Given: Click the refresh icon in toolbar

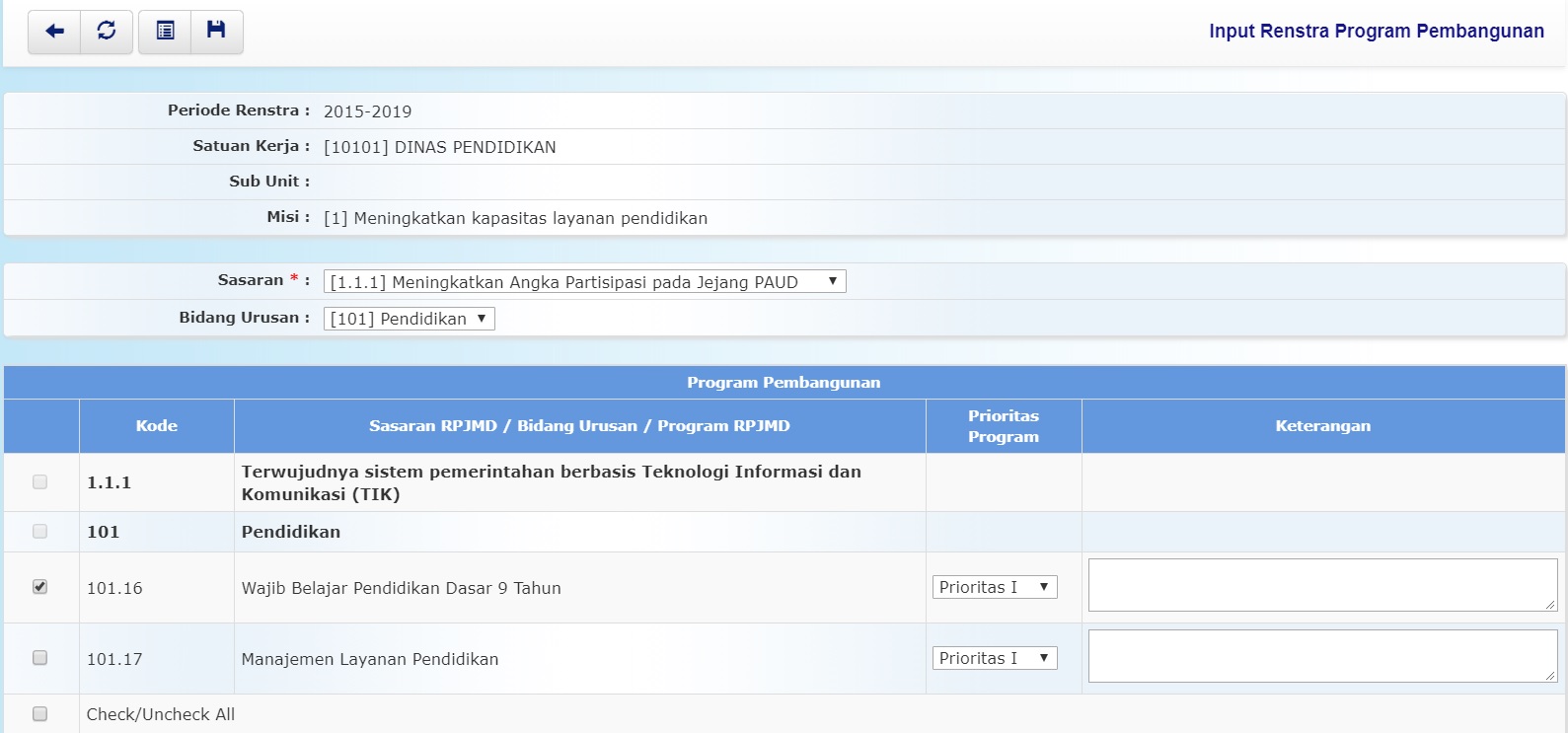Looking at the screenshot, I should click(x=107, y=32).
